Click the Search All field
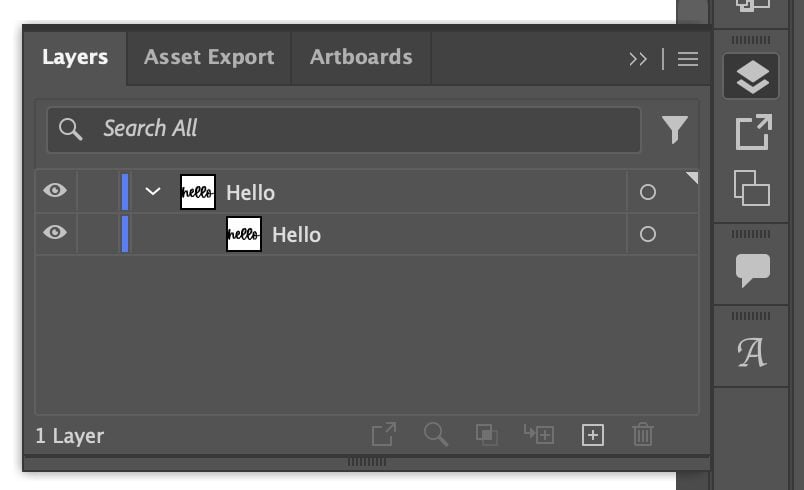804x490 pixels. tap(344, 129)
